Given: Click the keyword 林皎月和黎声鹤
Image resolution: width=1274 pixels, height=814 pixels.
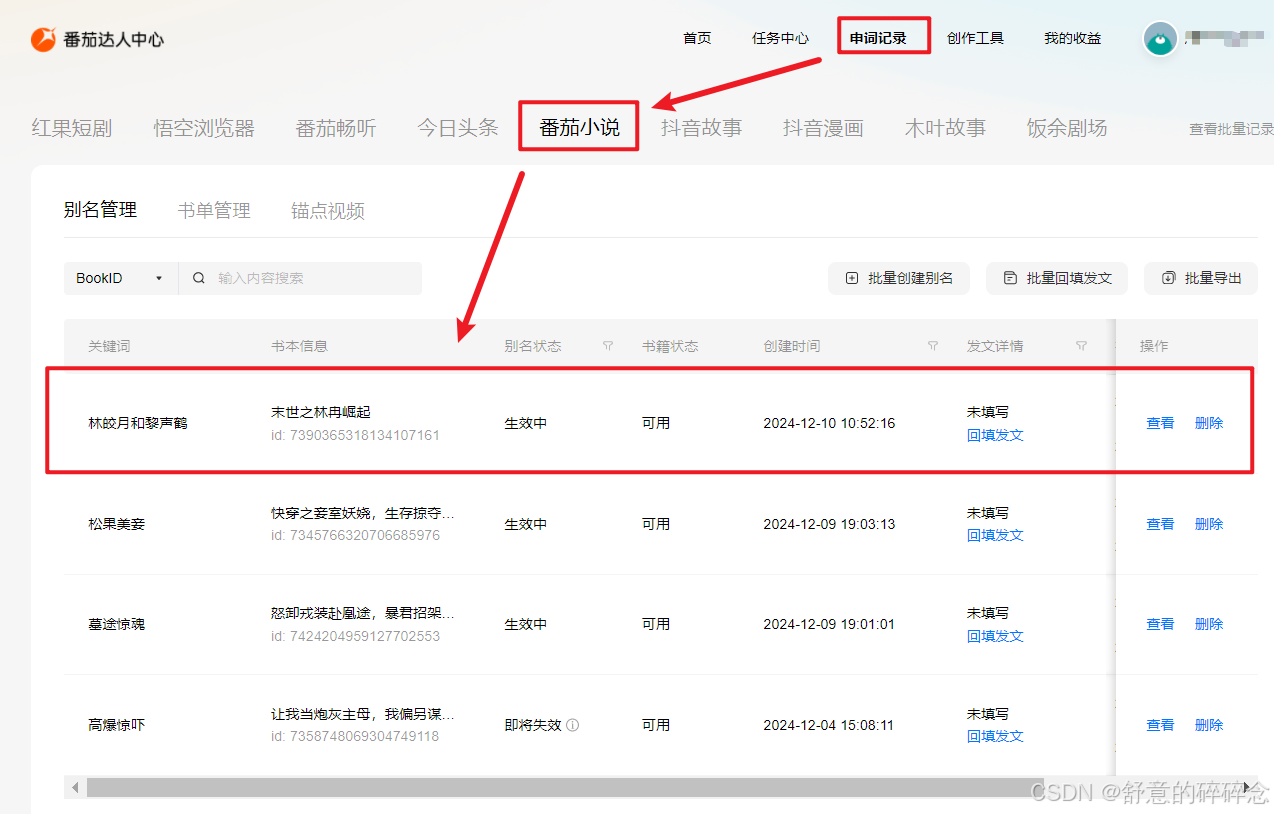Looking at the screenshot, I should click(138, 423).
